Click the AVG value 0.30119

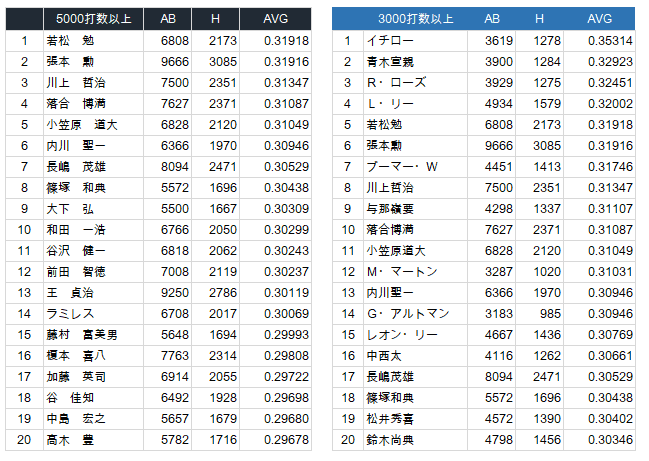point(286,293)
